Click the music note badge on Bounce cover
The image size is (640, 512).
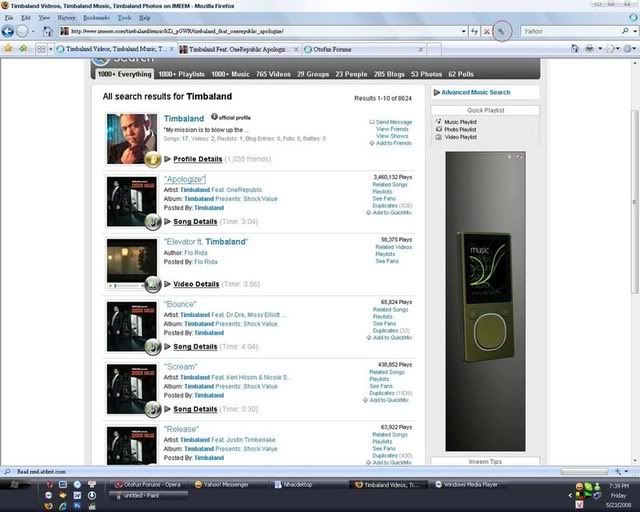click(153, 347)
